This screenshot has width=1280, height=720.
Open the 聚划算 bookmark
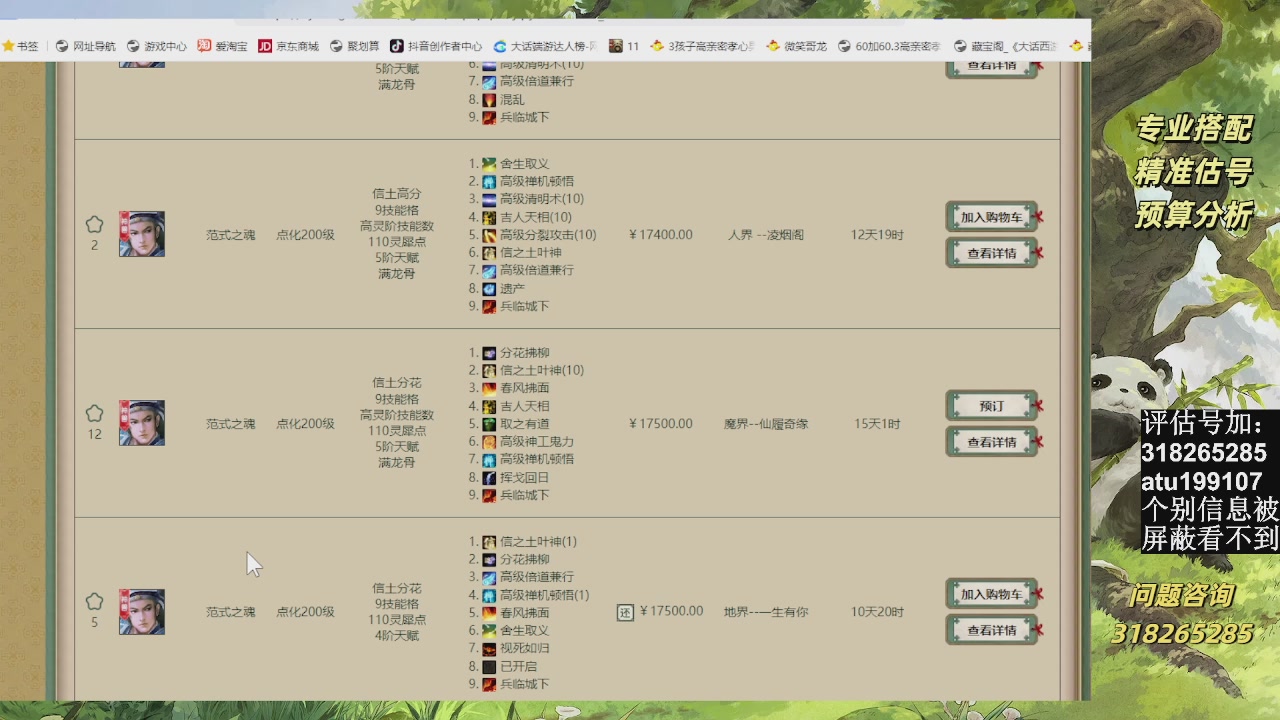click(354, 46)
